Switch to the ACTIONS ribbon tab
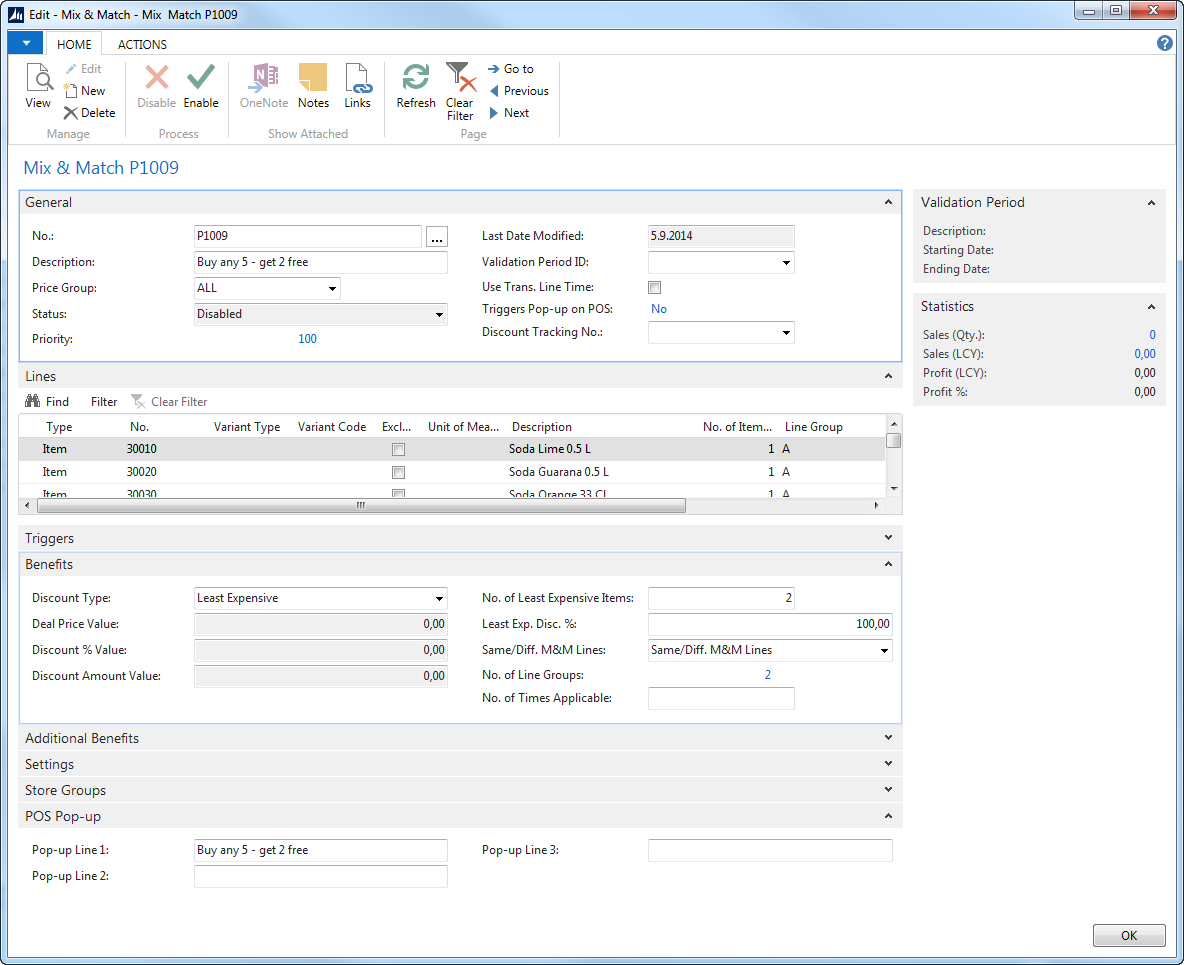Screen dimensions: 1184x965 (142, 44)
